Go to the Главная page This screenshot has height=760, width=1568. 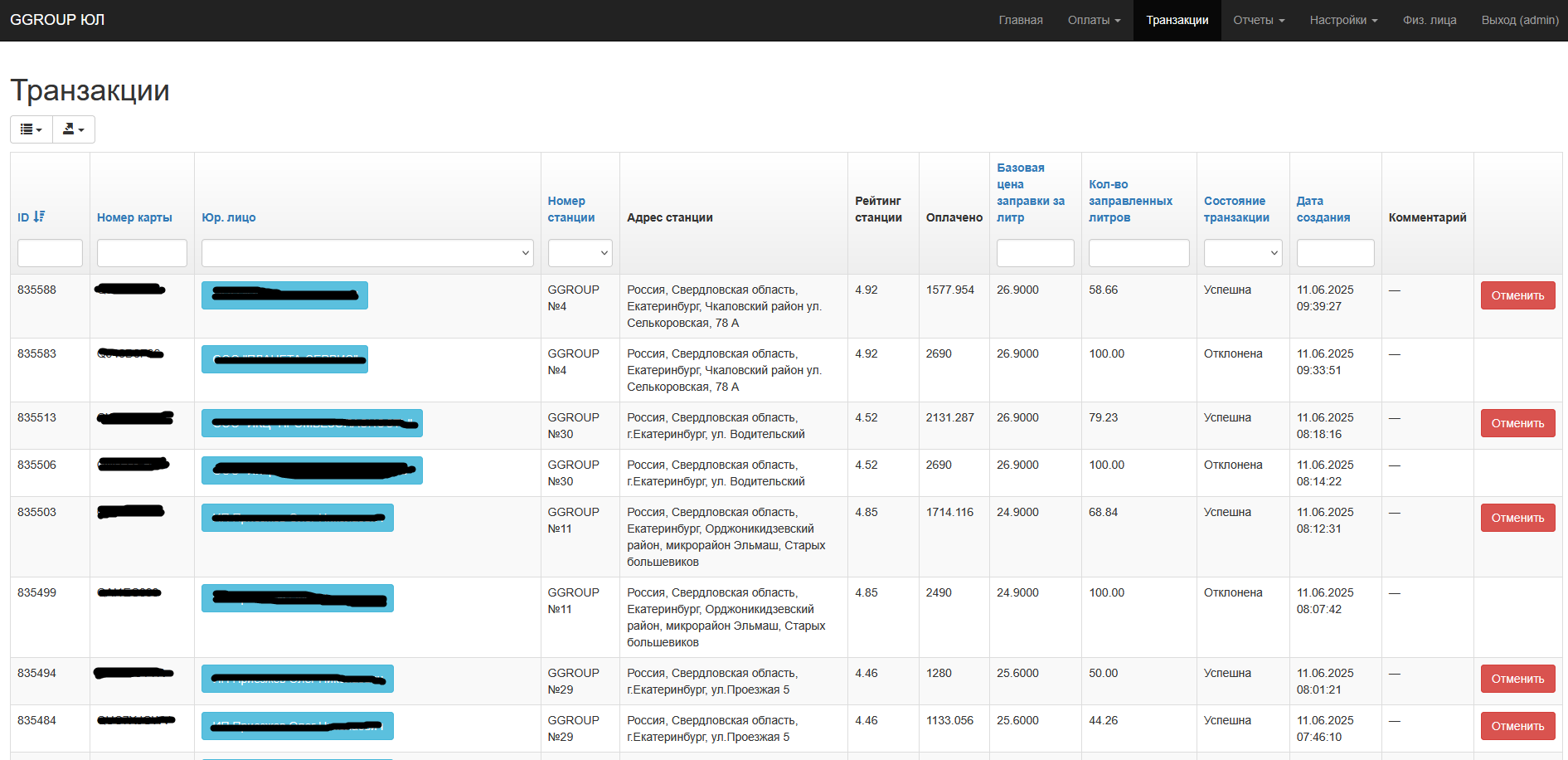[1021, 20]
